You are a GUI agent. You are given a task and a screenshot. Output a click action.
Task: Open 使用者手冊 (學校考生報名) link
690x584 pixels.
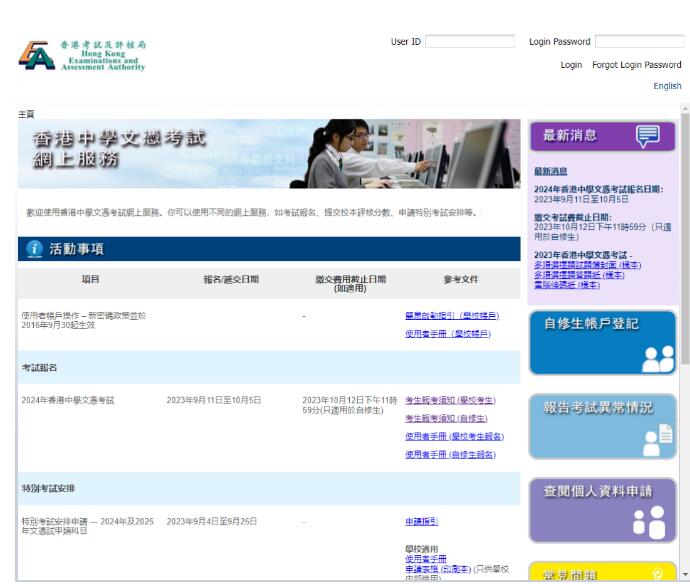455,437
